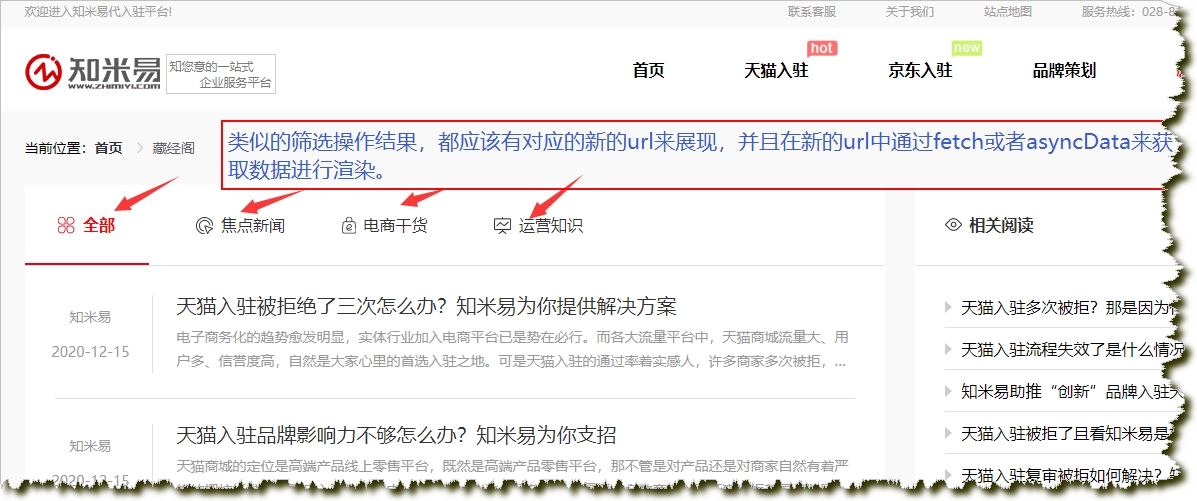This screenshot has height=501, width=1197.
Task: Click 首页 in the breadcrumb path
Action: pos(108,148)
